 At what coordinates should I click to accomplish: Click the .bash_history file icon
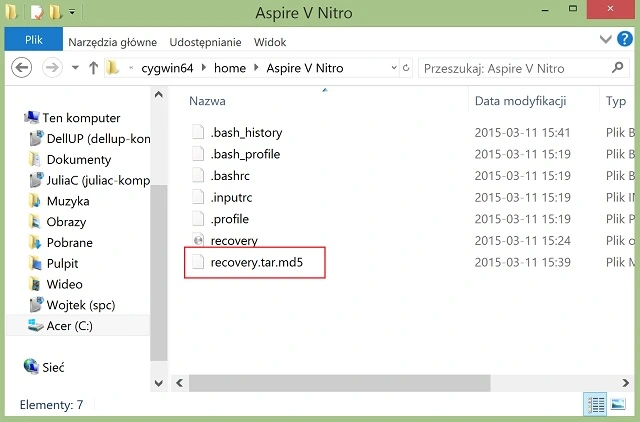pyautogui.click(x=198, y=132)
